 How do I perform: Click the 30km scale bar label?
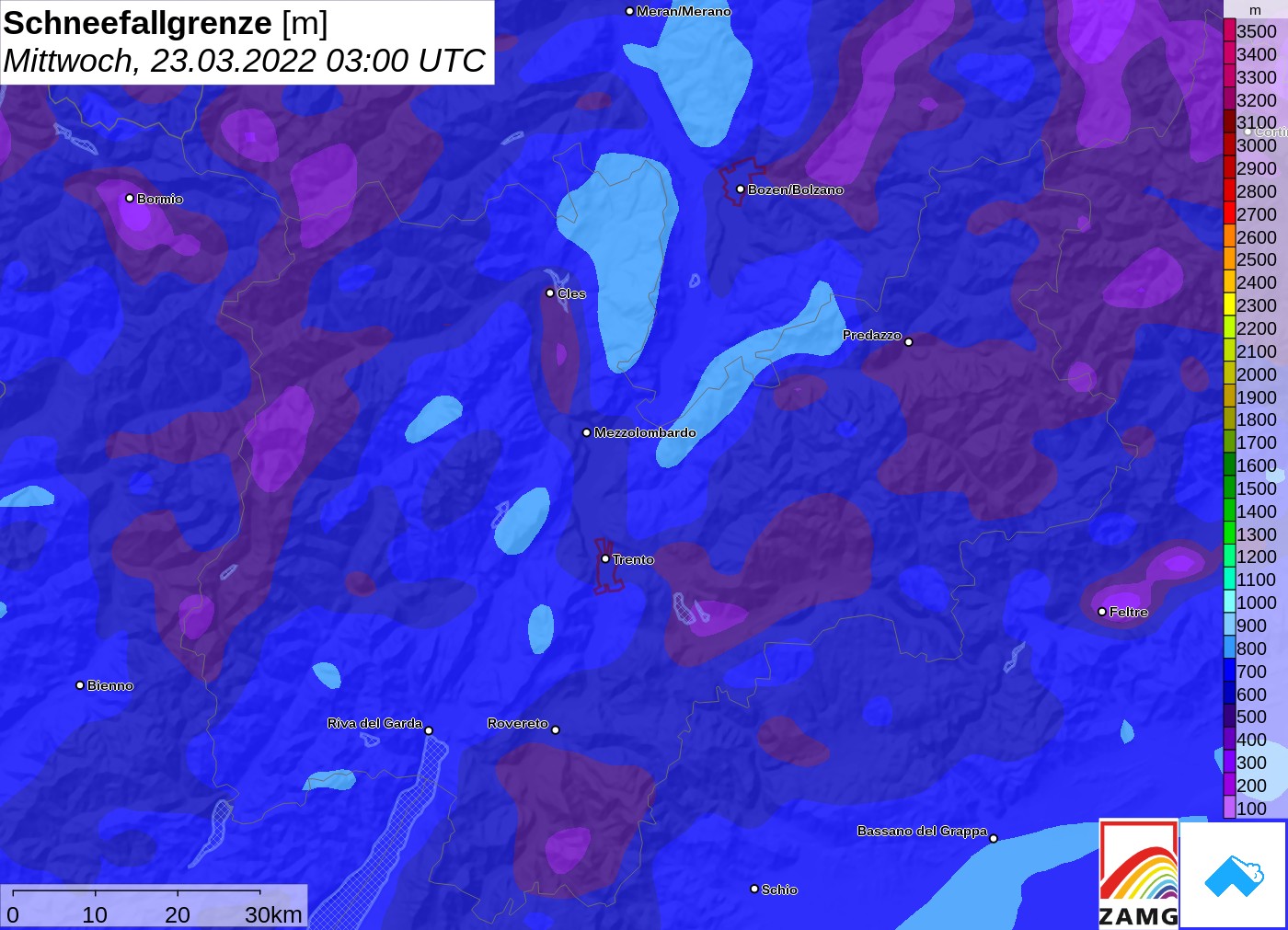273,914
